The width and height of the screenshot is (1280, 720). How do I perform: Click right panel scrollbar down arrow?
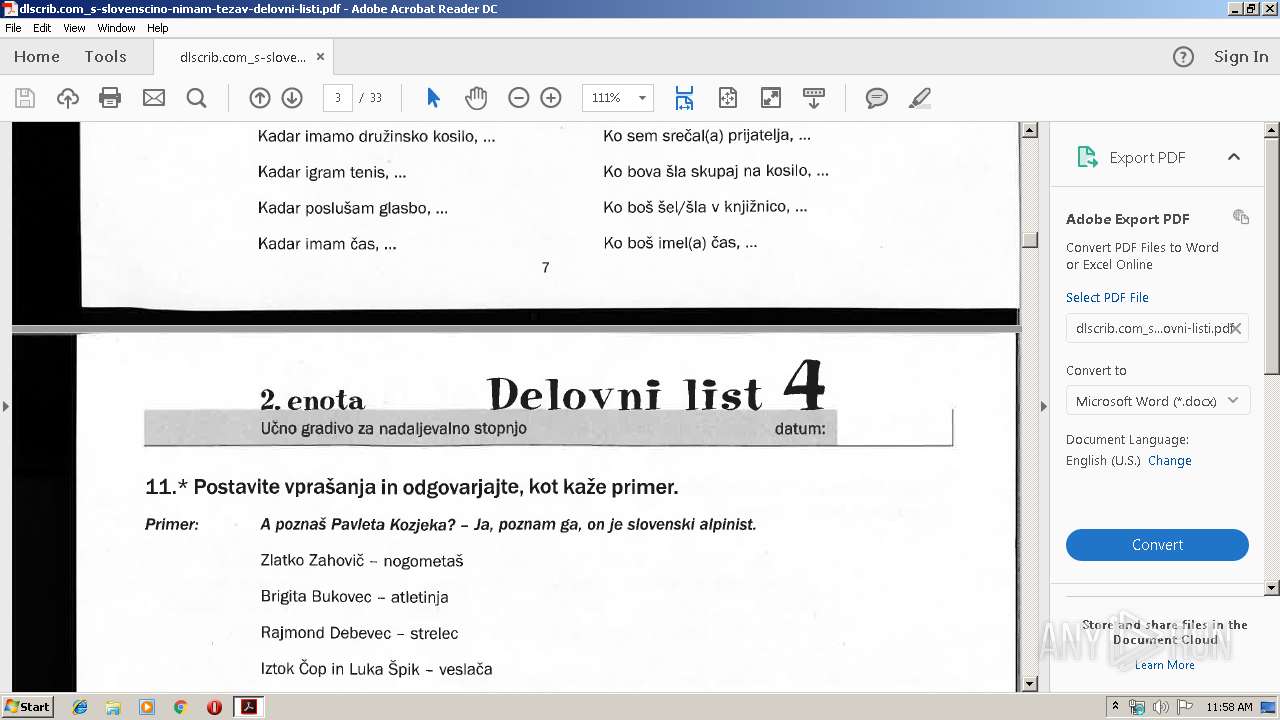tap(1272, 588)
